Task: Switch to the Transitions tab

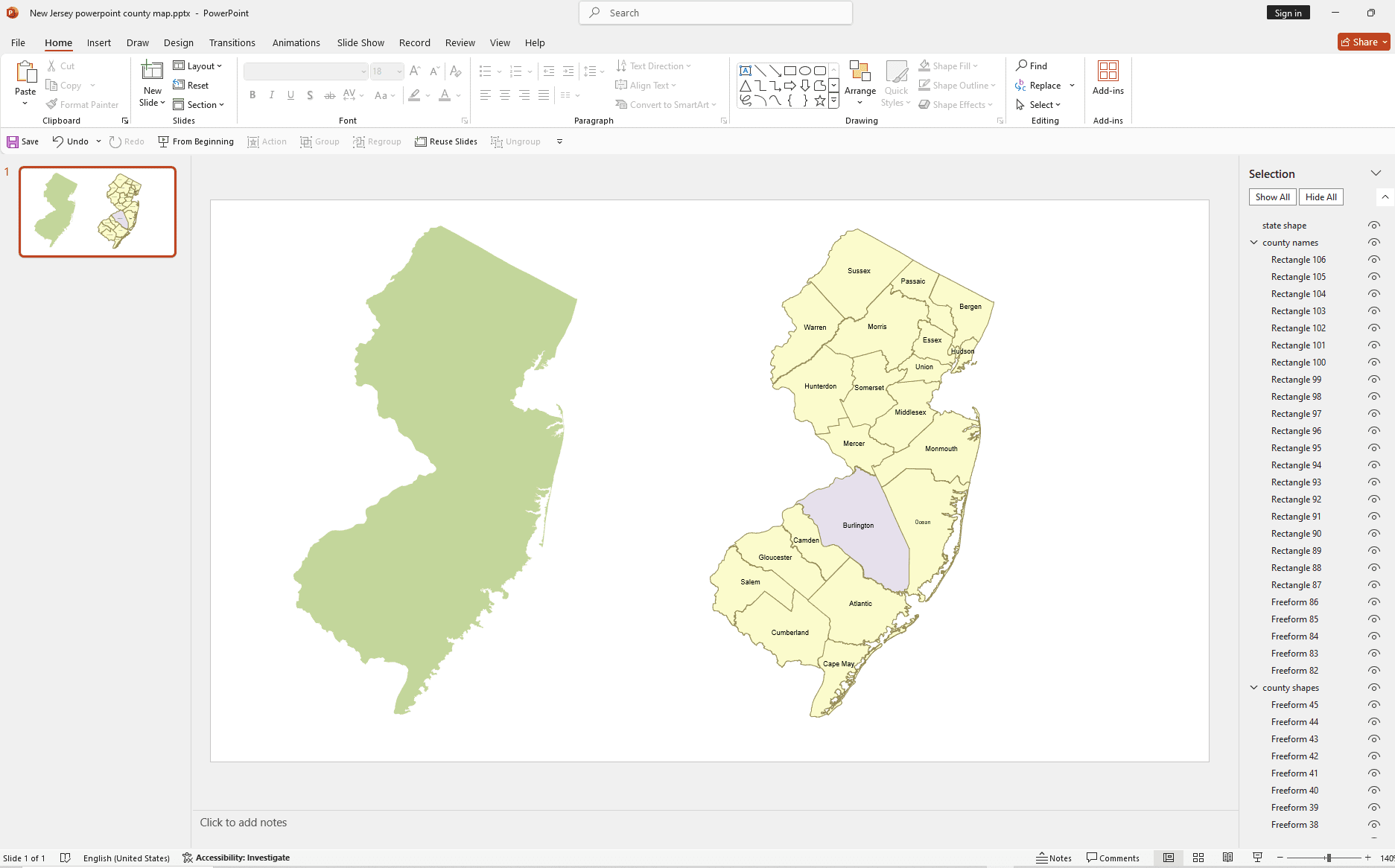Action: coord(232,42)
